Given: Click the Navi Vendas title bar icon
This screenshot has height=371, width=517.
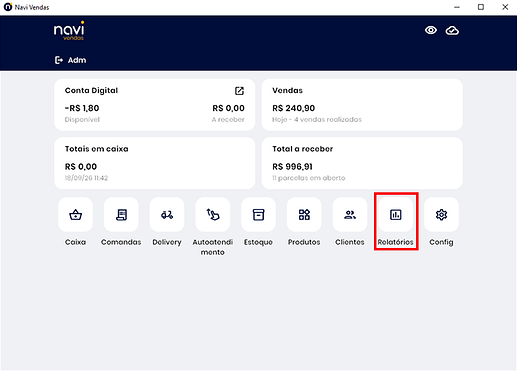Looking at the screenshot, I should 8,7.
